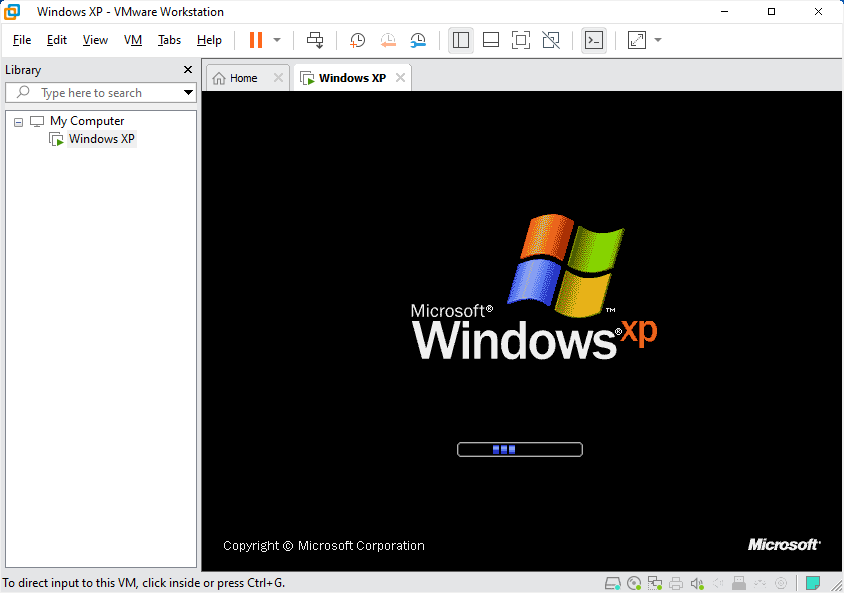Click the hard disk status icon

click(x=612, y=582)
